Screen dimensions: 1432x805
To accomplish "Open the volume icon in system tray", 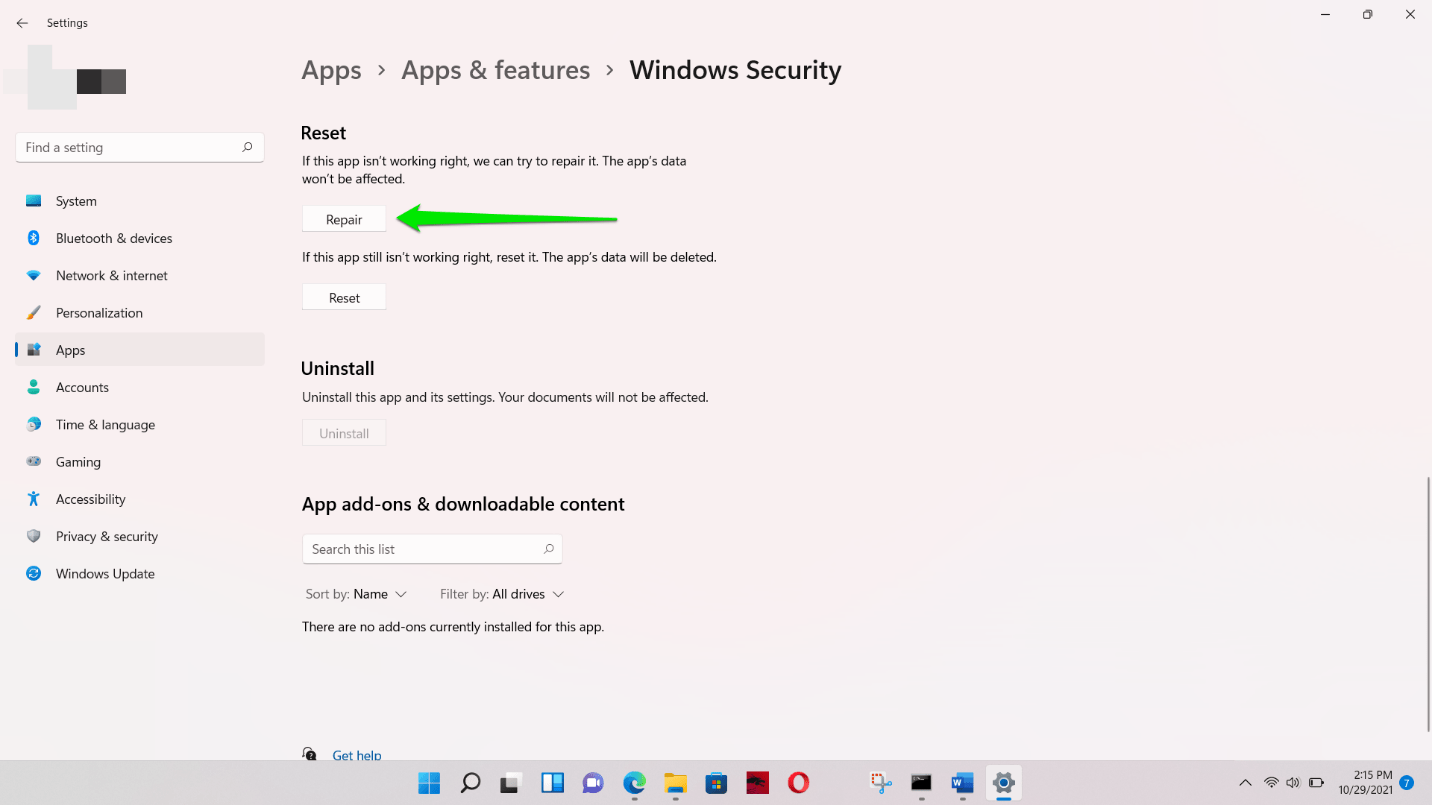I will point(1293,783).
